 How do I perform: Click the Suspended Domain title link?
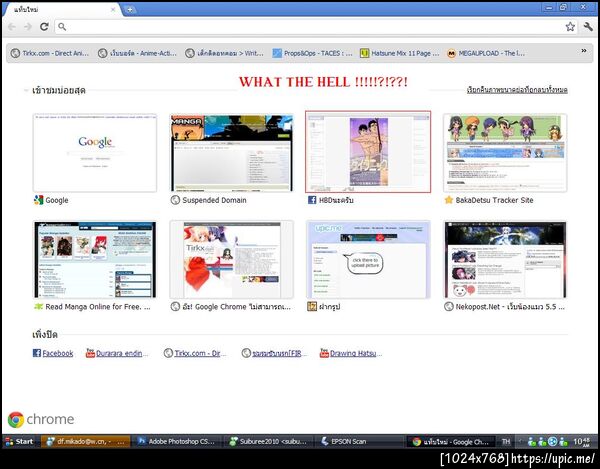(214, 200)
